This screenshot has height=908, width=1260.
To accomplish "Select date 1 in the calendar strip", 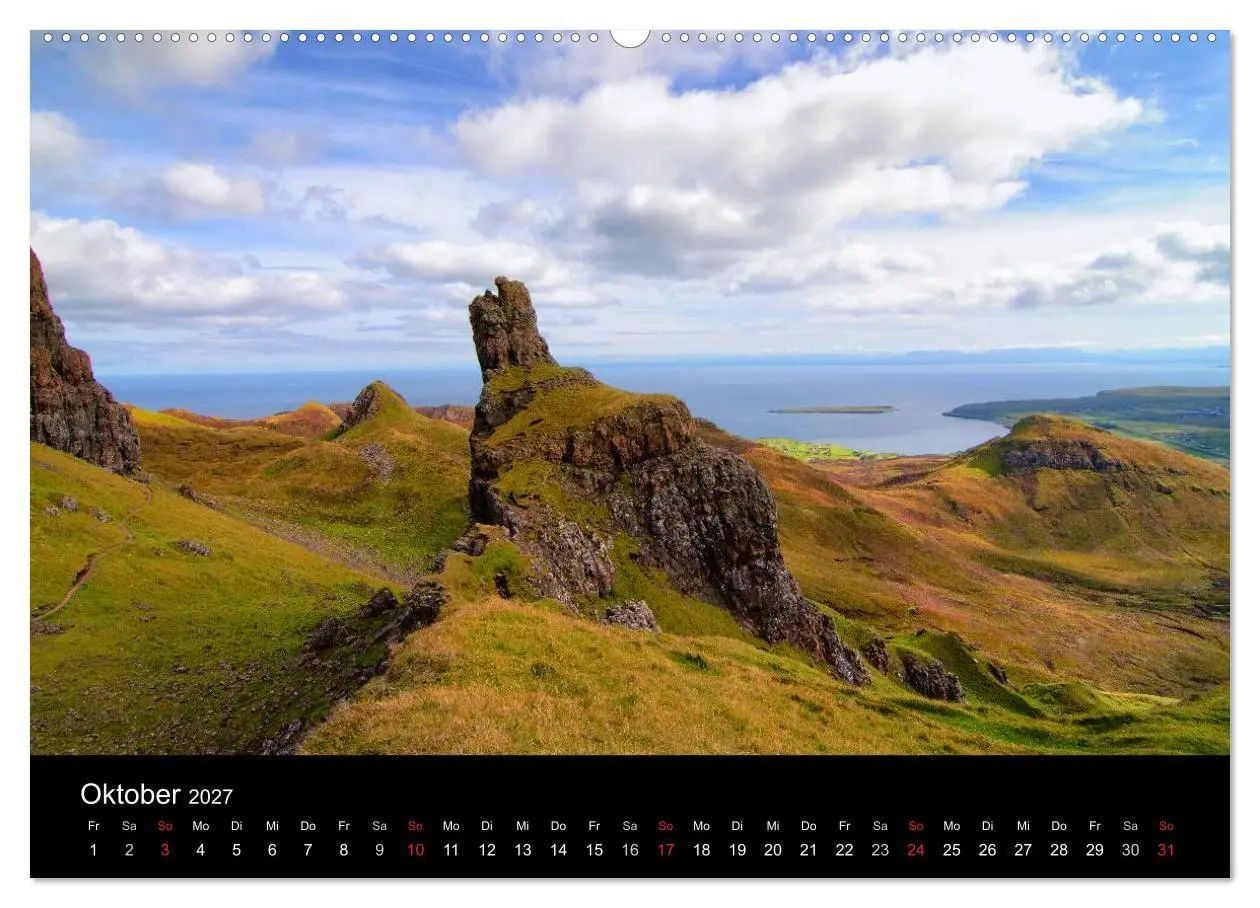I will [93, 850].
